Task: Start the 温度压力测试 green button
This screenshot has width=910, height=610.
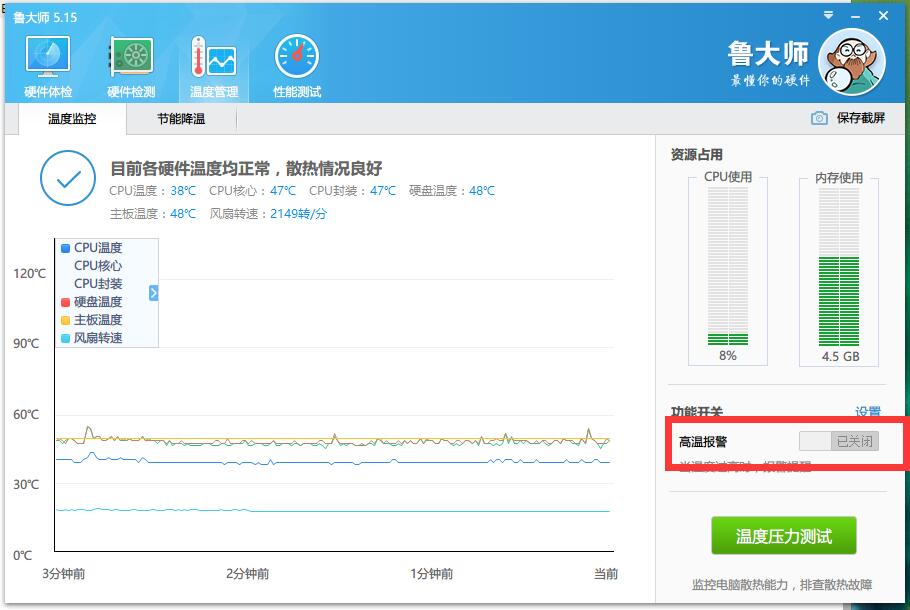Action: click(783, 536)
